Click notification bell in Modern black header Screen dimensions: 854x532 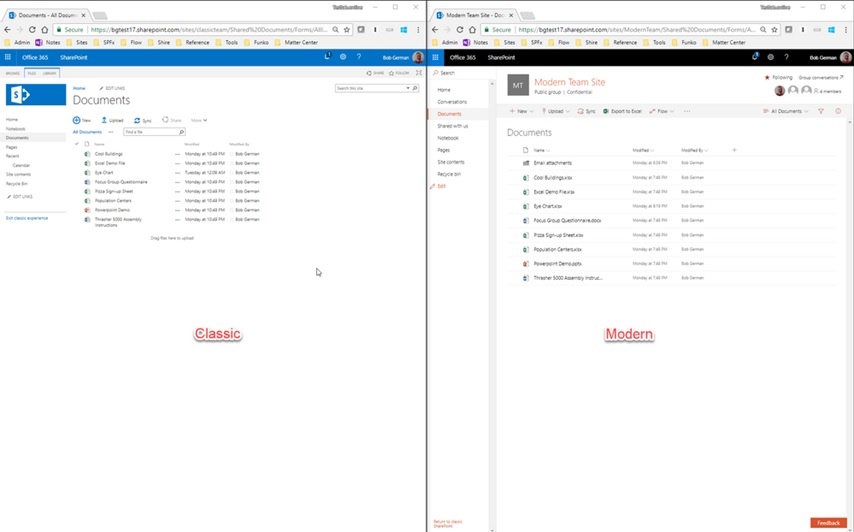coord(755,56)
